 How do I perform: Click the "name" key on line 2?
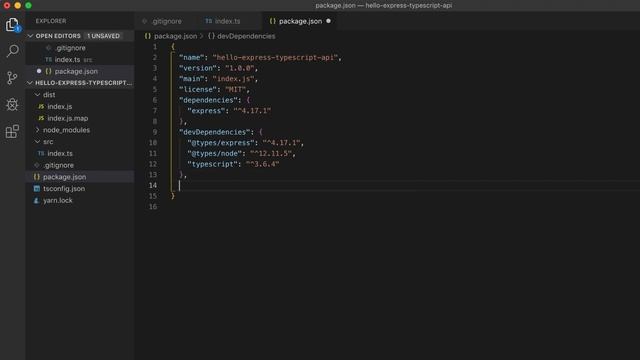pyautogui.click(x=192, y=58)
